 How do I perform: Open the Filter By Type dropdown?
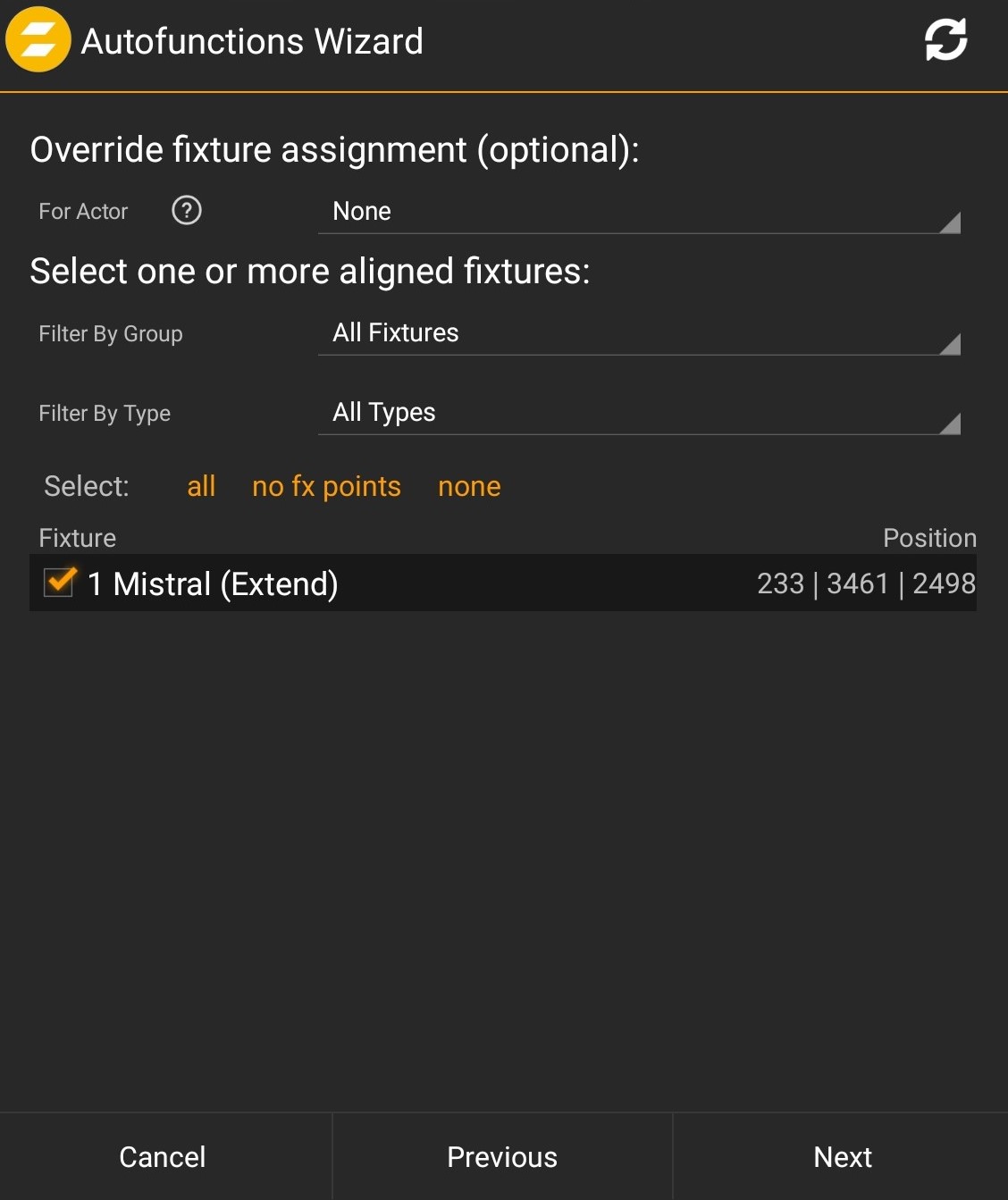638,413
